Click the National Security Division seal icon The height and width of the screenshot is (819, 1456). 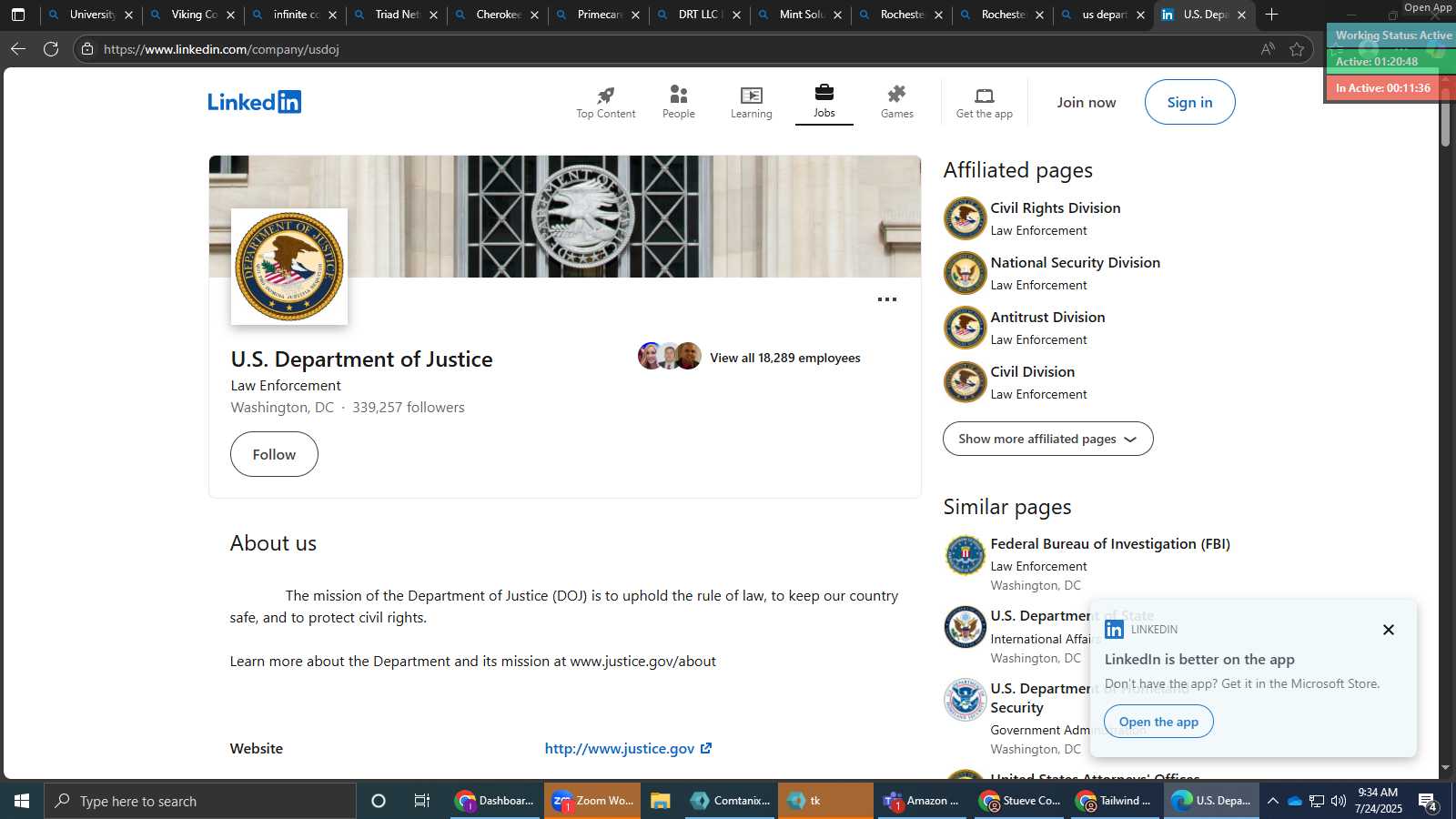pyautogui.click(x=965, y=273)
